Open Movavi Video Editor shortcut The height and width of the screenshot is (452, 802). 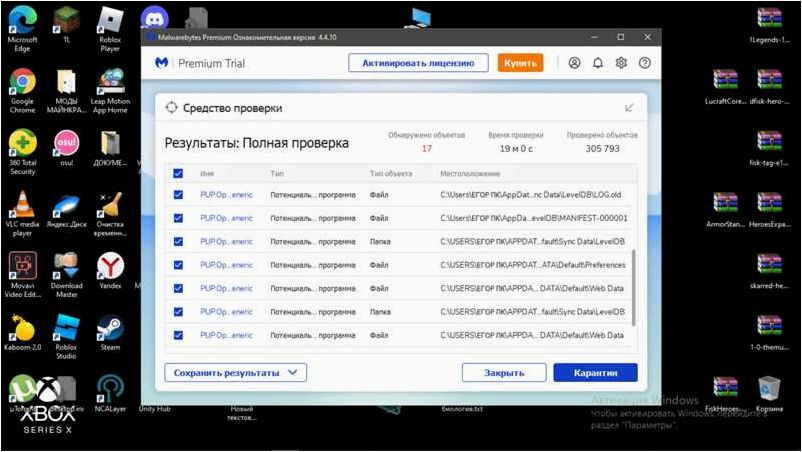tap(22, 275)
